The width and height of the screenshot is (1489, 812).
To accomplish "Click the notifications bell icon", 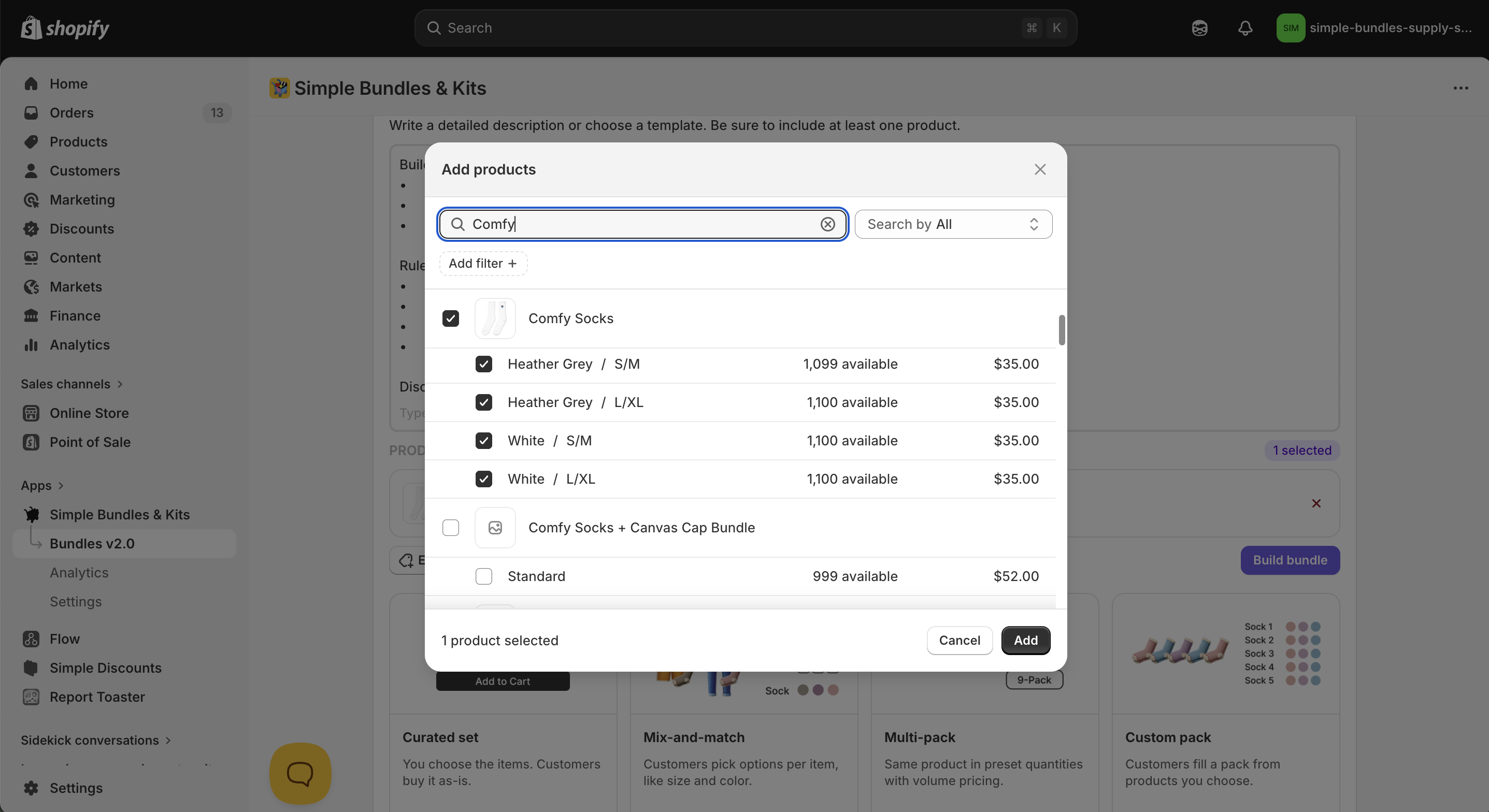I will [x=1244, y=28].
